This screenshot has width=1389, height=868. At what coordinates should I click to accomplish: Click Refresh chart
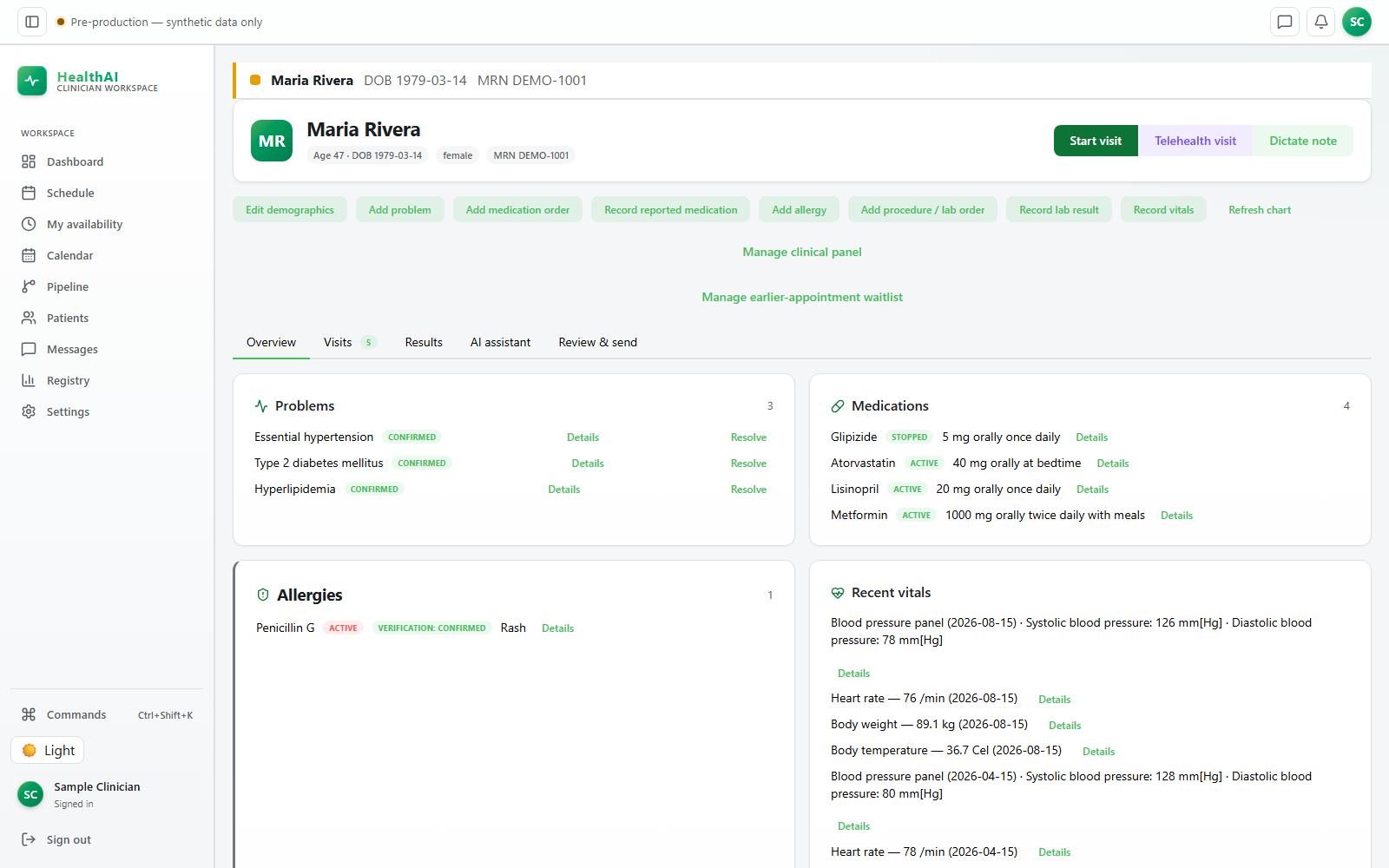(1260, 210)
